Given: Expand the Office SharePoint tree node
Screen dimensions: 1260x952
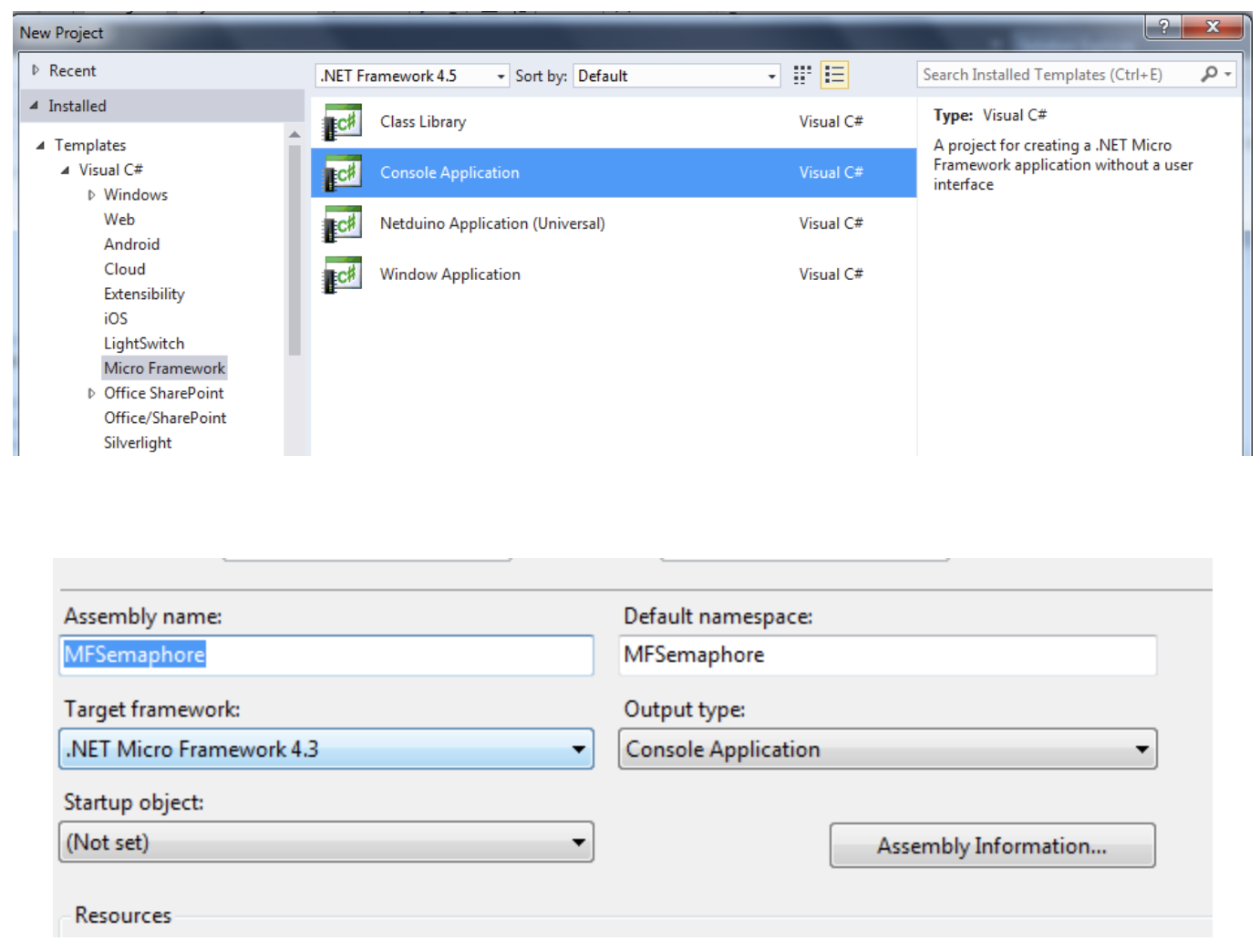Looking at the screenshot, I should 91,394.
